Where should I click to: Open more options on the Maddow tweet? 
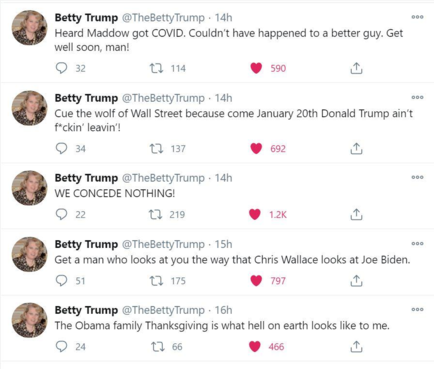[x=417, y=17]
